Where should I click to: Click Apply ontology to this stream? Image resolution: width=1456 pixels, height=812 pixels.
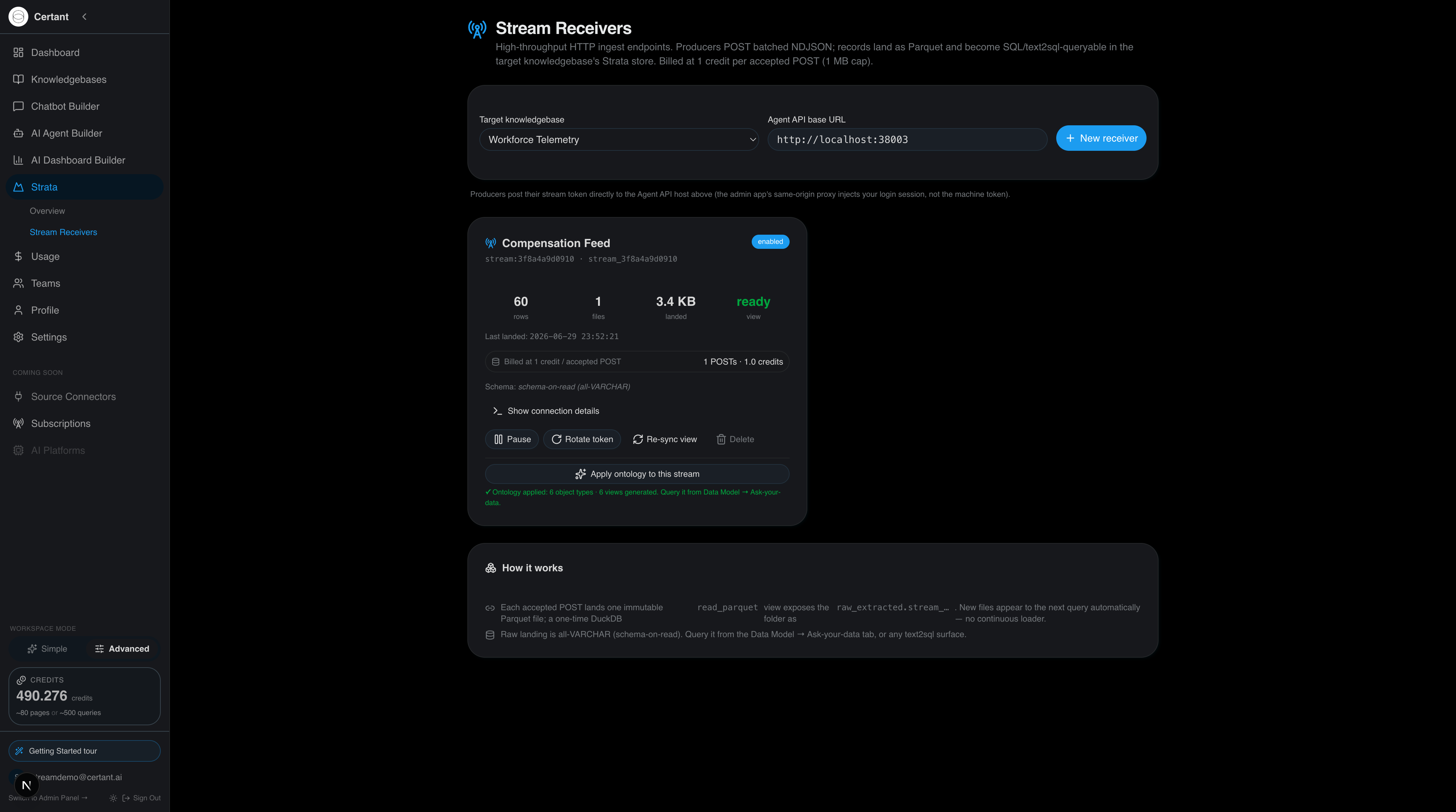point(637,474)
